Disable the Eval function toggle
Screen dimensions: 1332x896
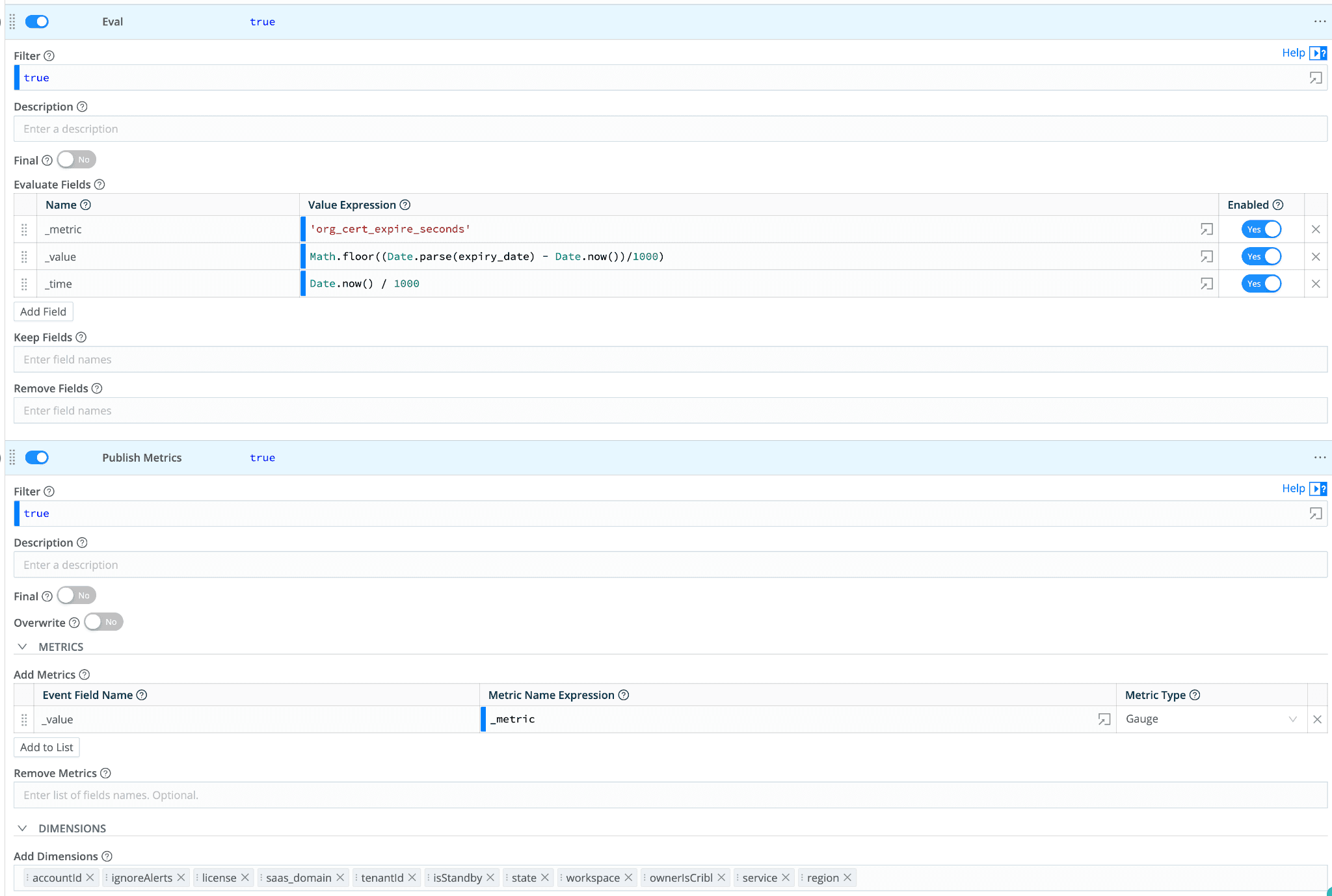[37, 21]
